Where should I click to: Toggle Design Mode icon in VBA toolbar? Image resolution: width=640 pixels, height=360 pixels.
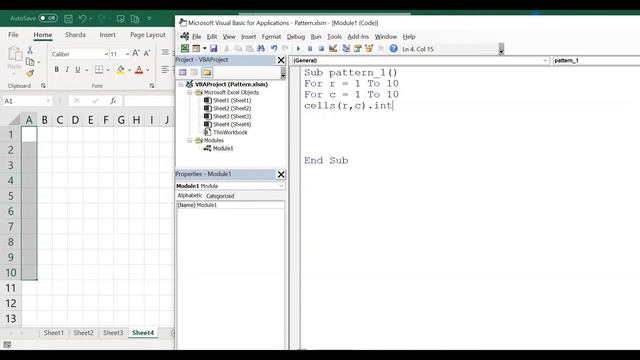333,49
